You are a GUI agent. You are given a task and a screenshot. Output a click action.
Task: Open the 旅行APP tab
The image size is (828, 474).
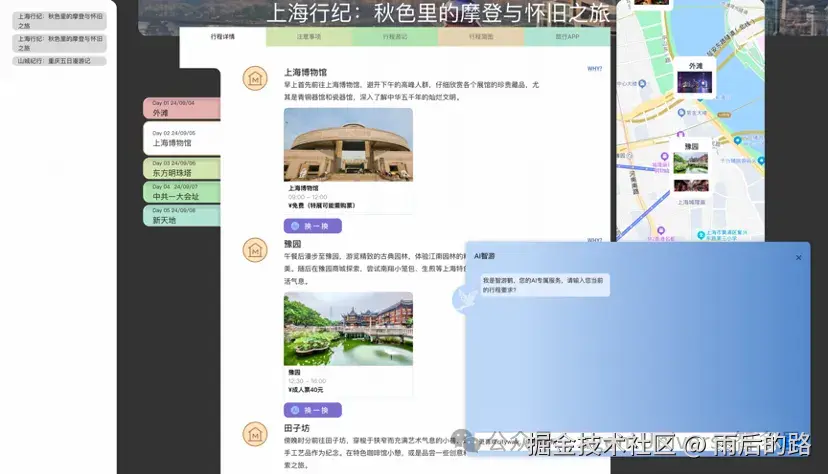click(x=567, y=37)
